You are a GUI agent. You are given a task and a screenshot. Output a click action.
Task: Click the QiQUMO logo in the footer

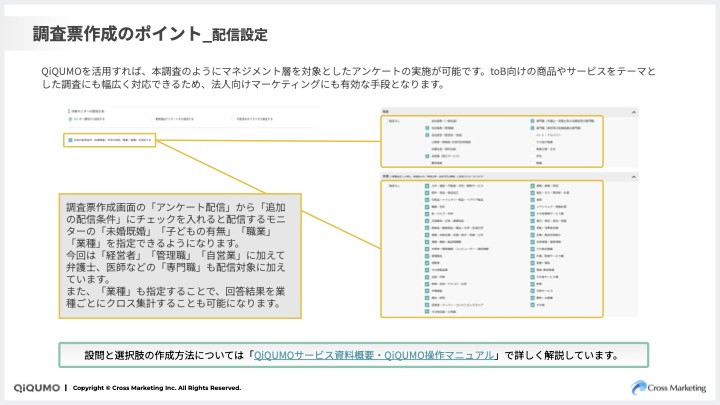(x=37, y=388)
